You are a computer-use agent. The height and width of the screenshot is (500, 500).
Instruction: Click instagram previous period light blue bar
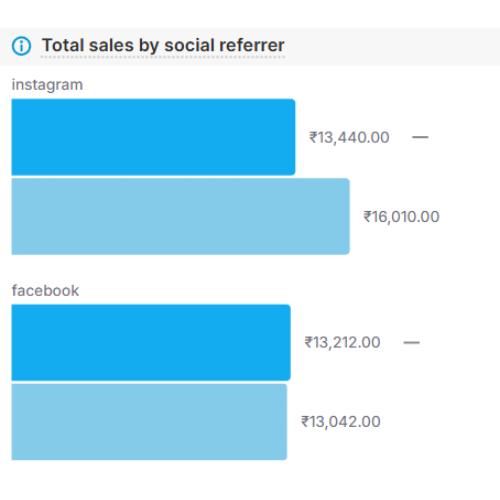(181, 216)
